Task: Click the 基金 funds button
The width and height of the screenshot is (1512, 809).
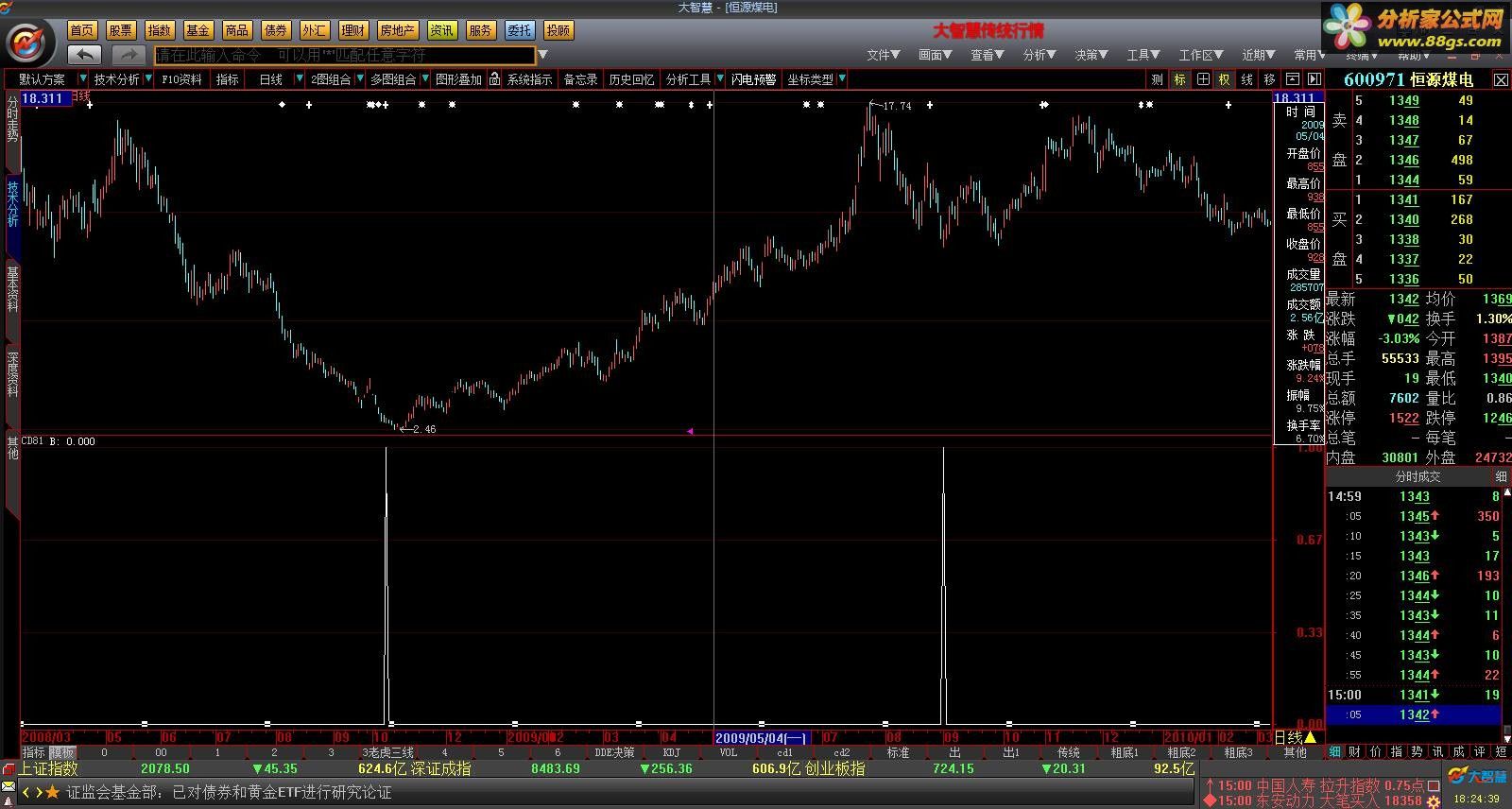Action: coord(198,30)
